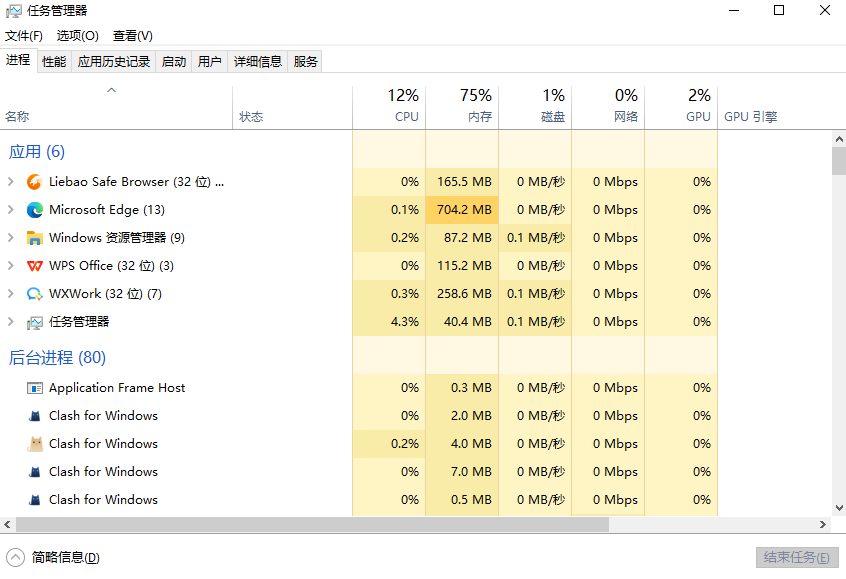This screenshot has height=579, width=846.
Task: Click the horizontal scrollbar thumb
Action: (312, 525)
